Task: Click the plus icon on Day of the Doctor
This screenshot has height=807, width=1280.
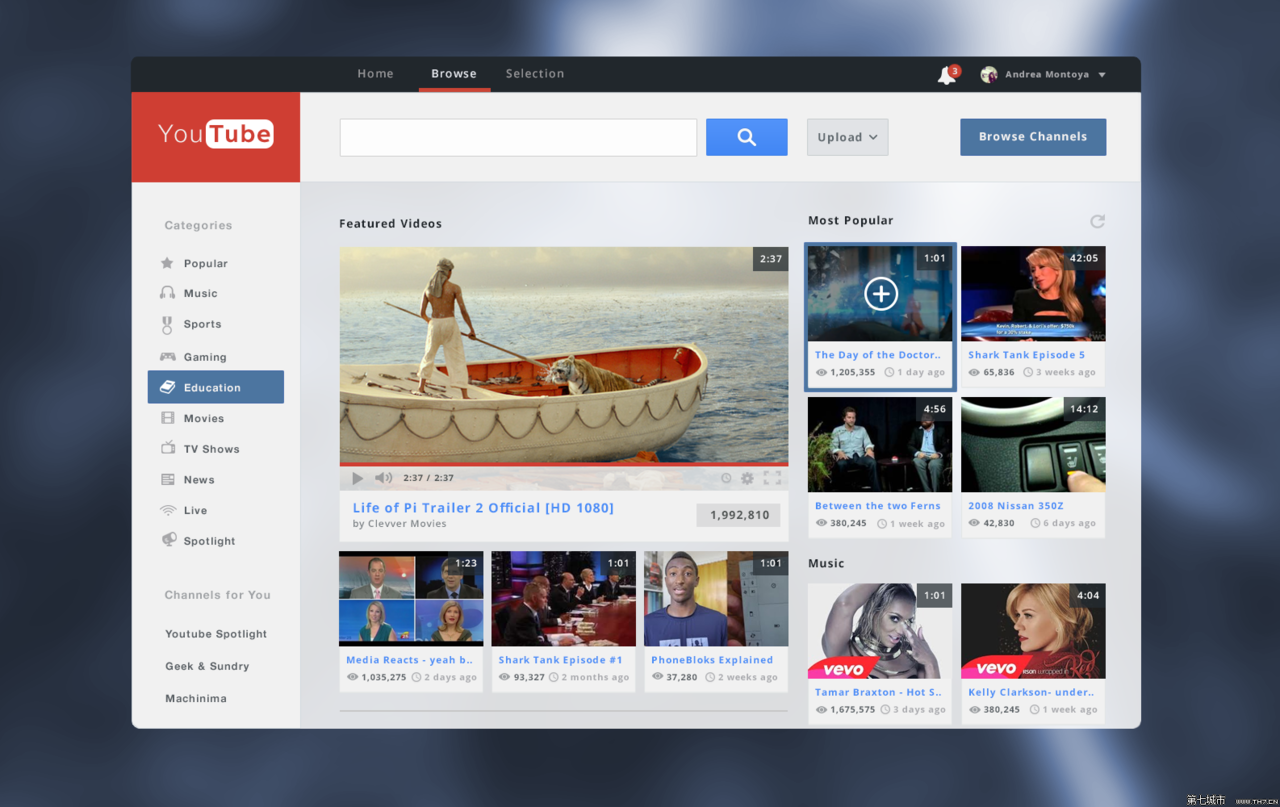Action: coord(881,294)
